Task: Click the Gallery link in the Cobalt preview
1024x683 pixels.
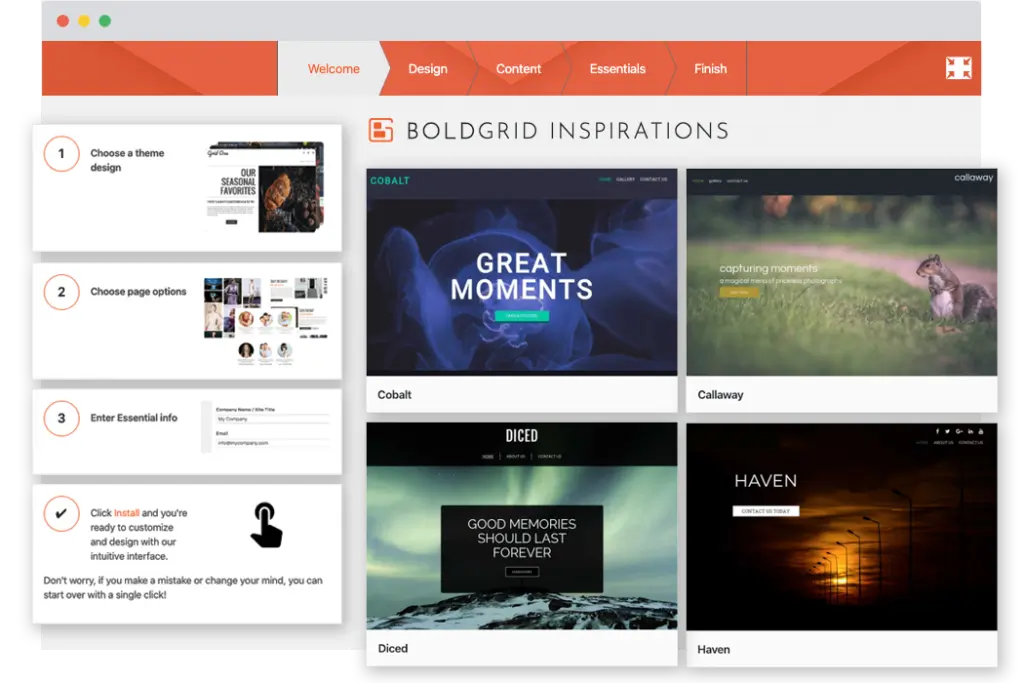Action: (625, 180)
